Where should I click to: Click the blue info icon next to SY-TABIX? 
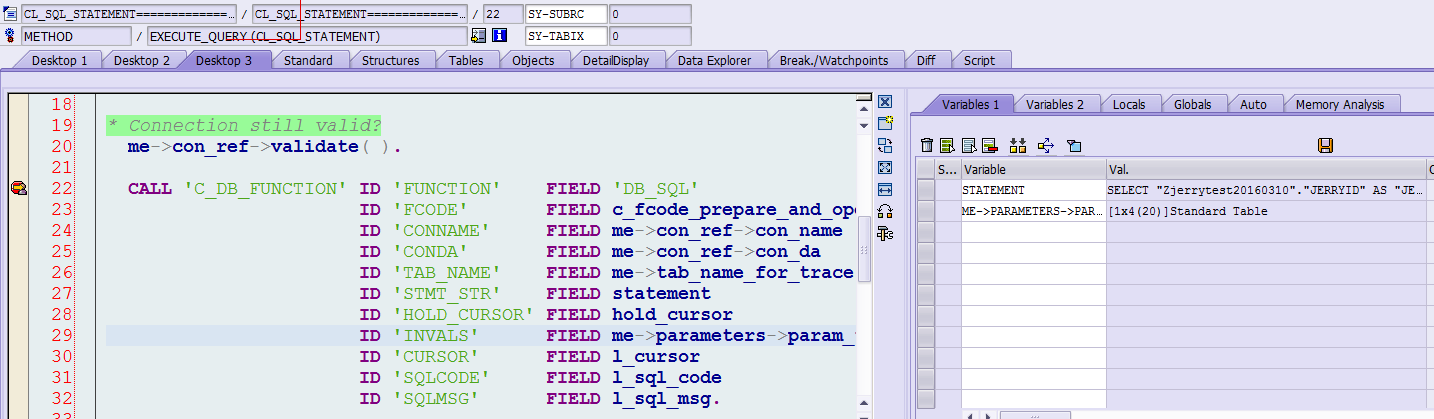500,36
